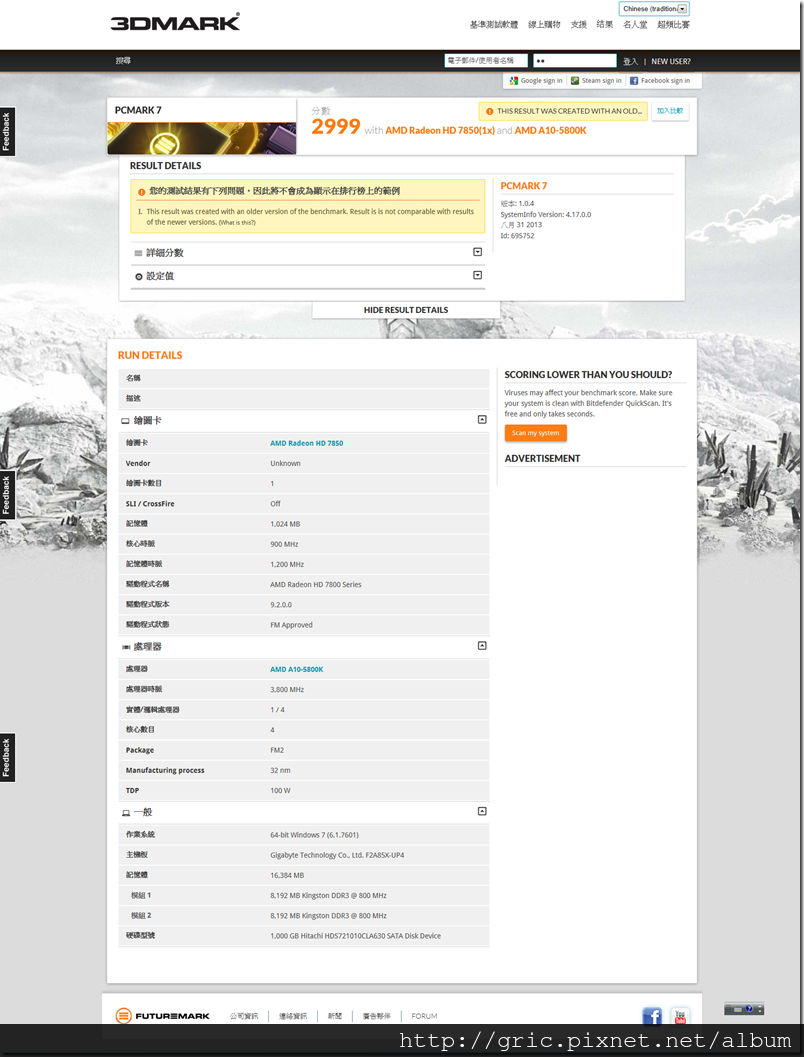Open the Chinese (traditional) language dropdown
The width and height of the screenshot is (804, 1057).
654,9
